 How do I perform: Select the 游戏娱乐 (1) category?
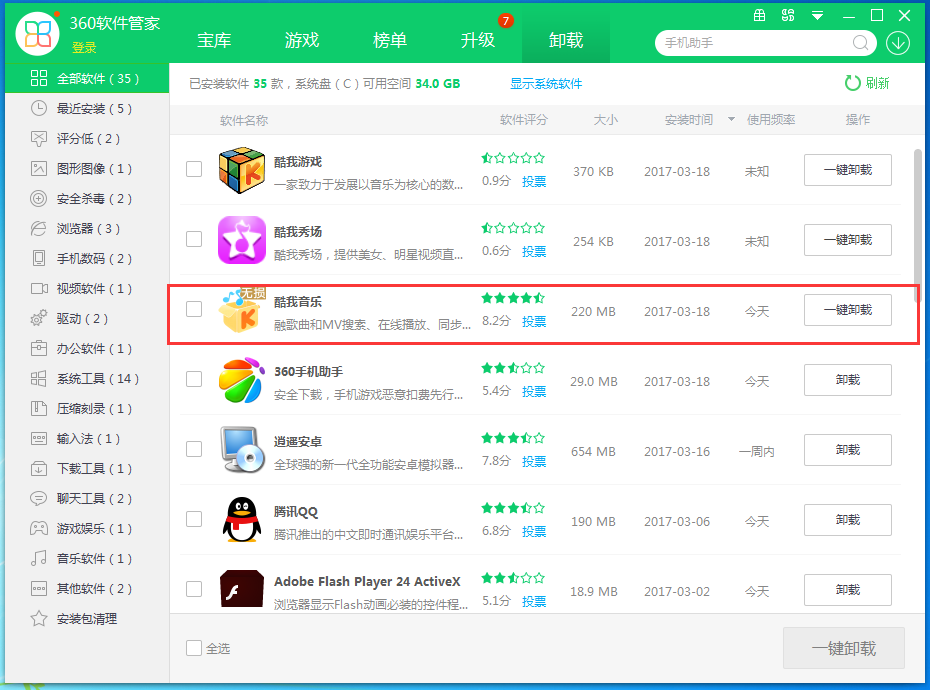[x=87, y=529]
